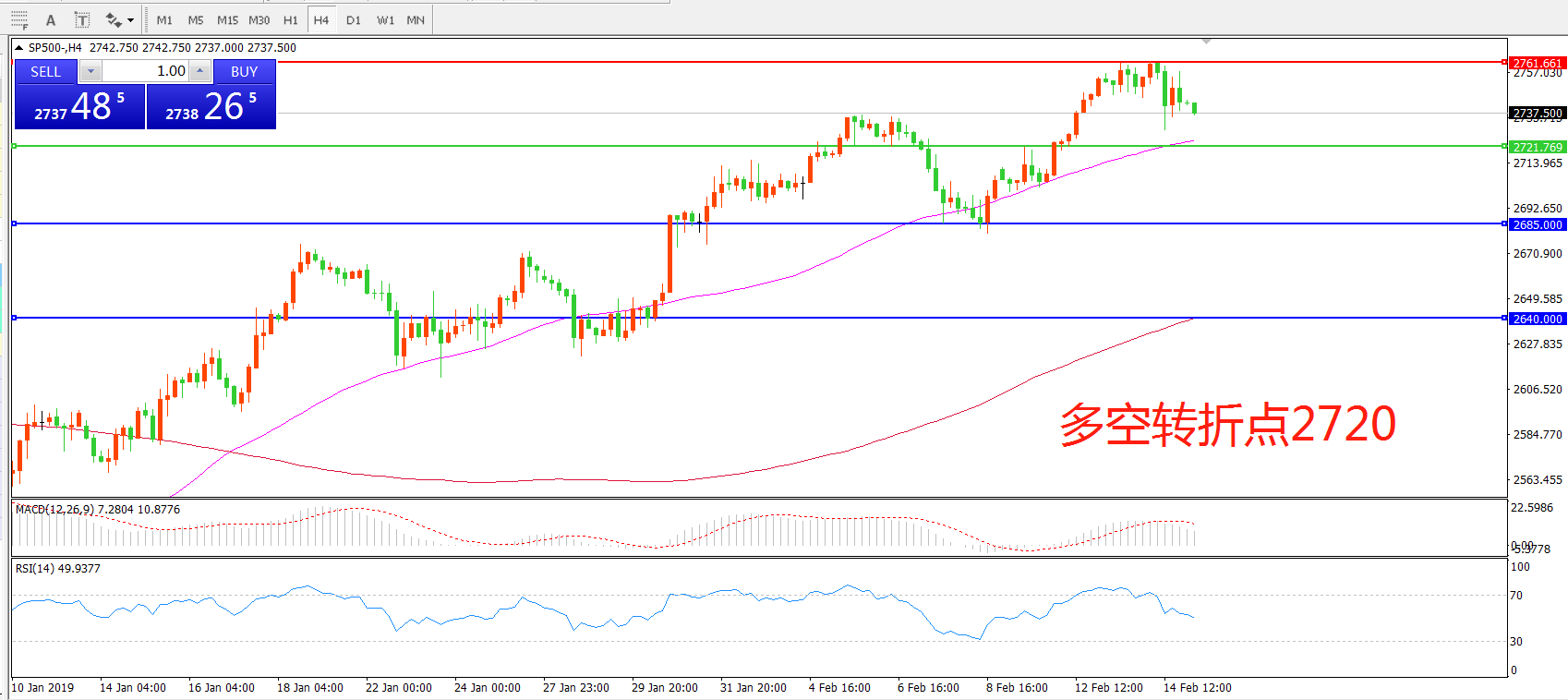Increase lot volume with up arrow
Screen dimensions: 1568x700
pyautogui.click(x=200, y=71)
